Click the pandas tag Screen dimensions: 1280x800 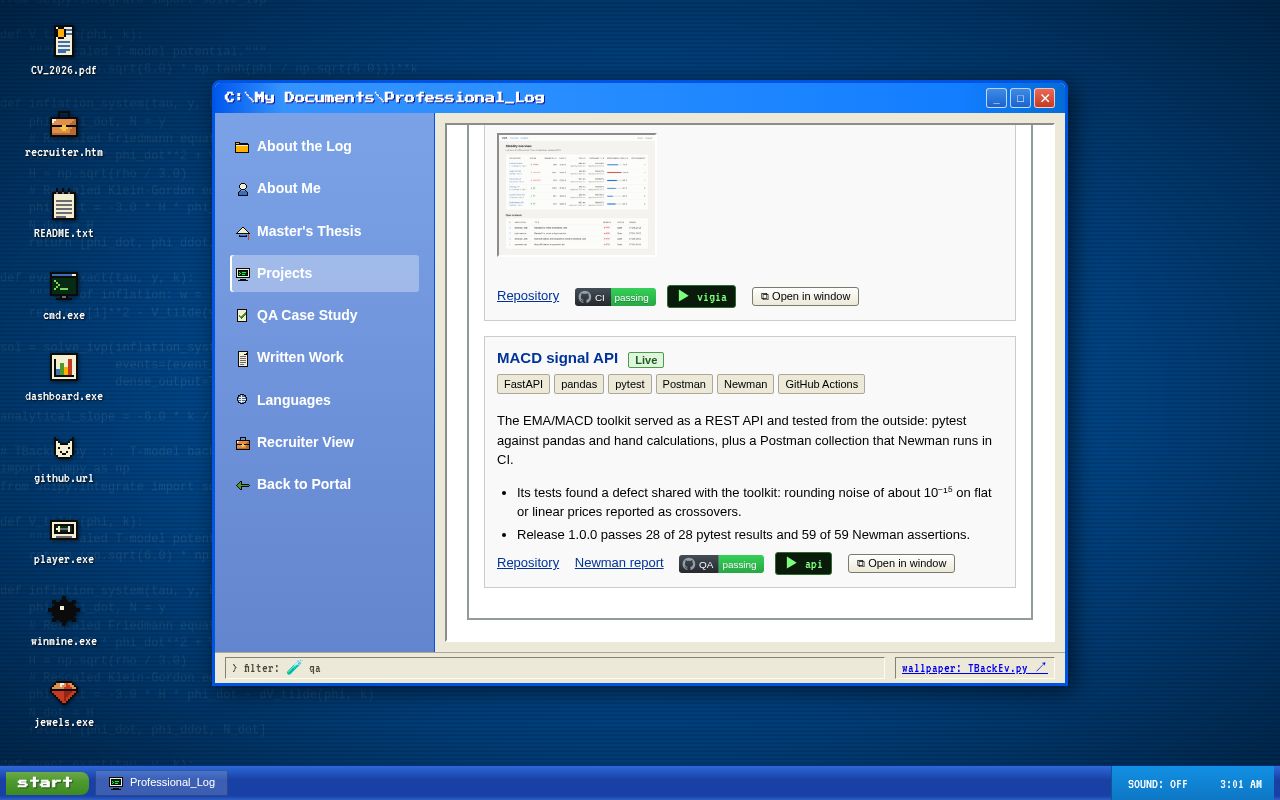click(x=579, y=384)
